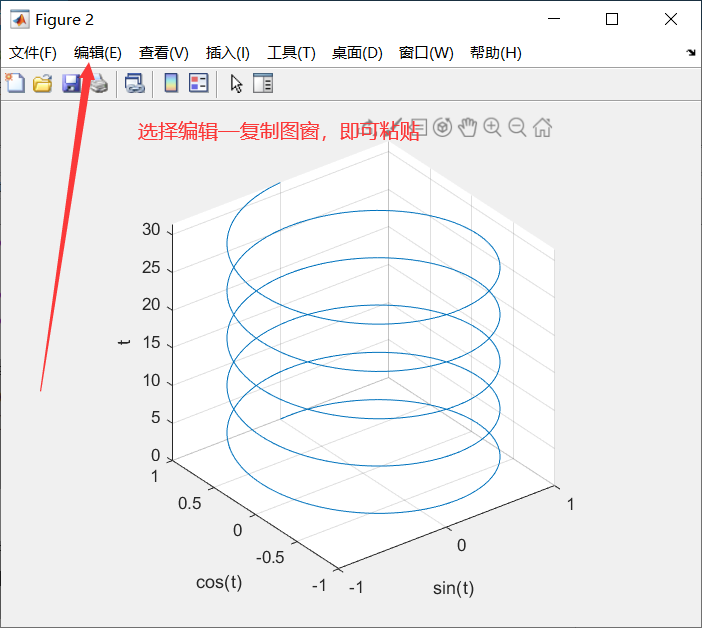Close the Figure 2 window
This screenshot has width=702, height=628.
click(x=671, y=19)
